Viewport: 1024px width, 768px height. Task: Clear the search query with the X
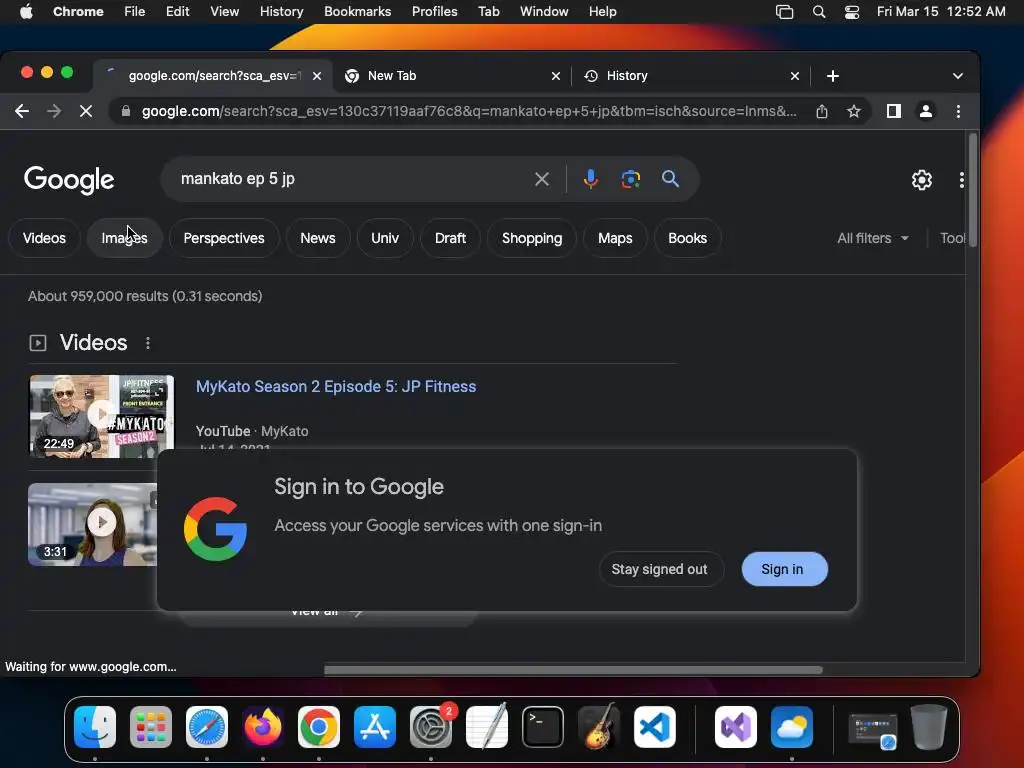click(541, 179)
